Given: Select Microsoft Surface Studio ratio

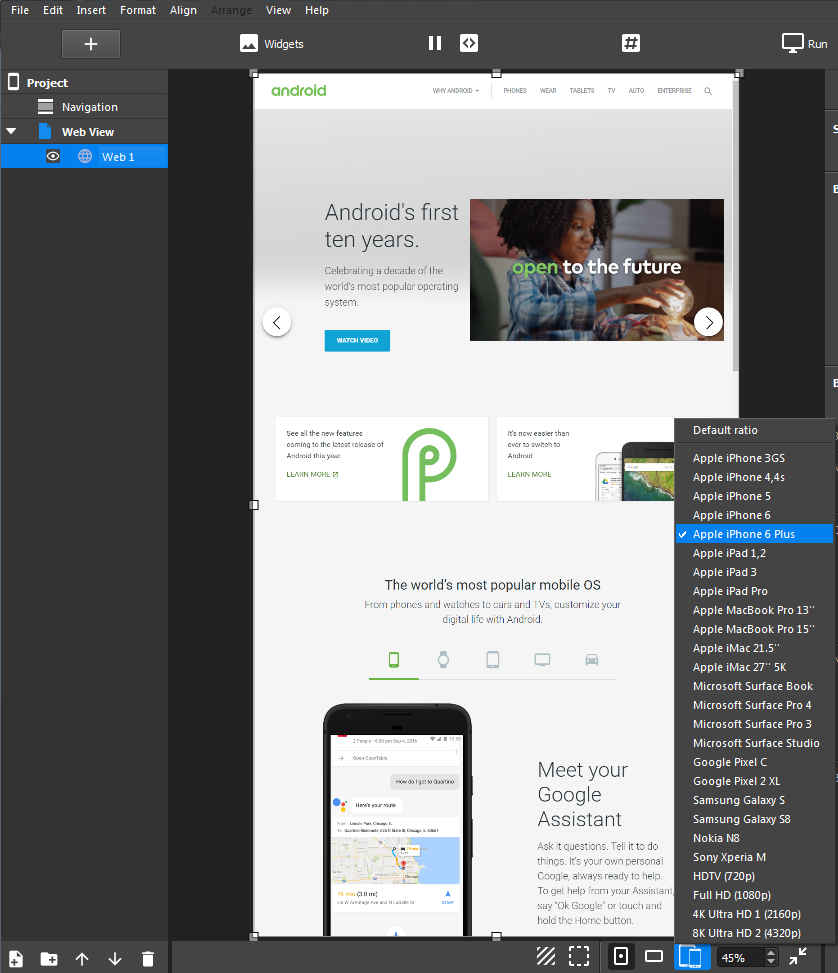Looking at the screenshot, I should click(754, 743).
